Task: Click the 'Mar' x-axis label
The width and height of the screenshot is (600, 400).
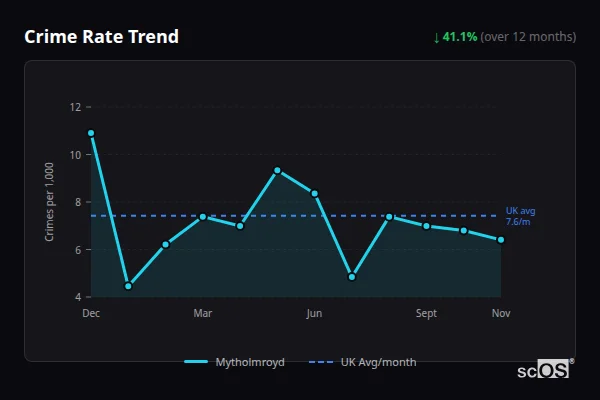Action: 203,313
